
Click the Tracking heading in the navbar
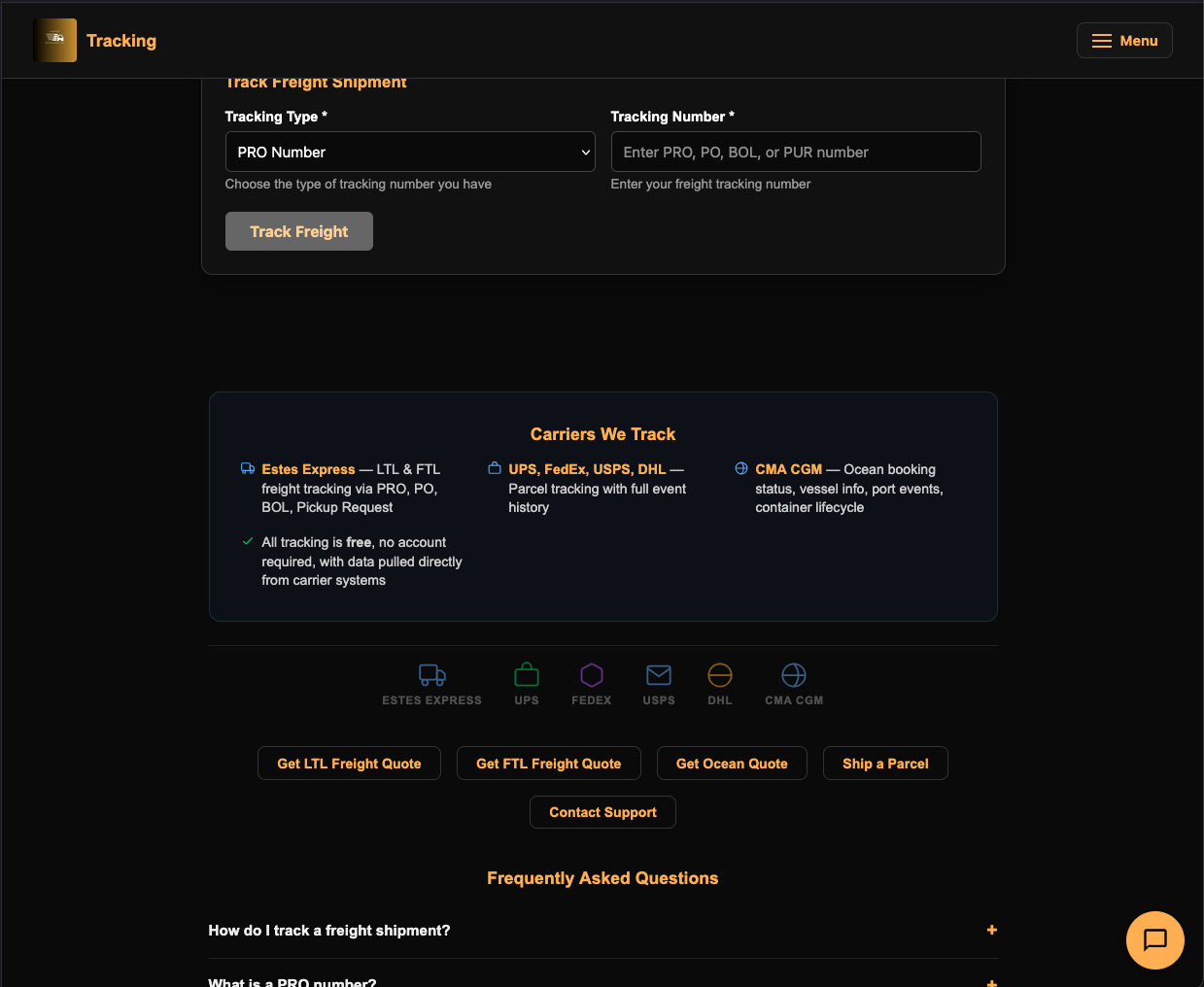(121, 40)
